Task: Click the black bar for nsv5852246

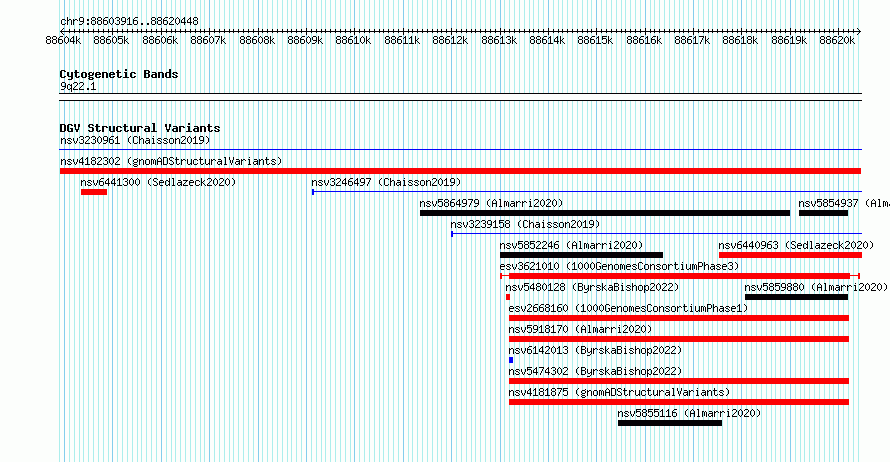Action: click(581, 255)
